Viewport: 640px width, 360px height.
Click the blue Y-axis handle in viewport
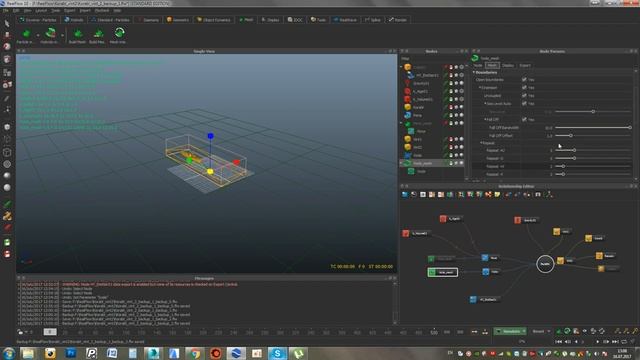coord(210,136)
